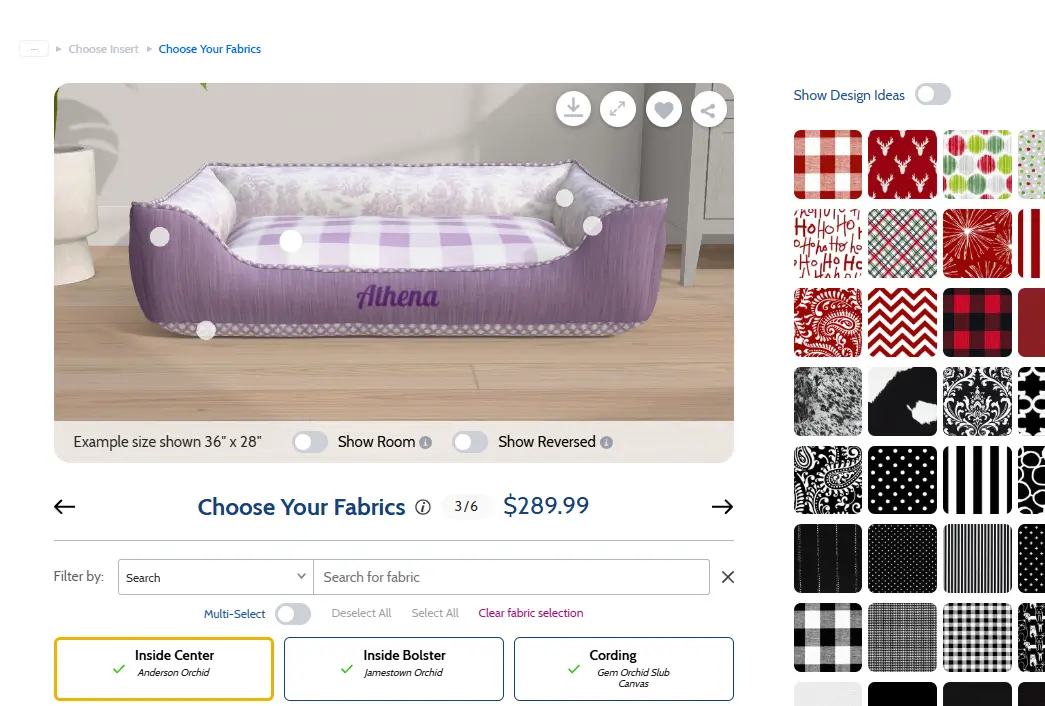The image size is (1045, 706).
Task: Turn on Show Design Ideas
Action: 932,95
